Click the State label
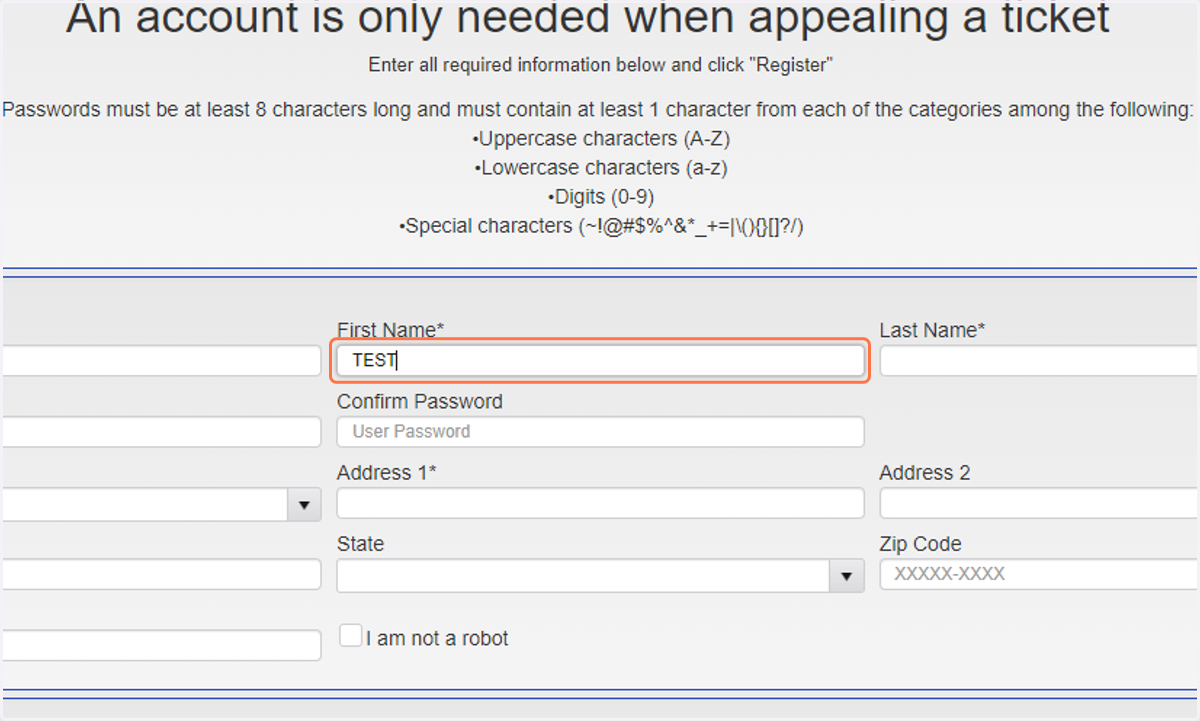This screenshot has width=1200, height=721. 360,544
